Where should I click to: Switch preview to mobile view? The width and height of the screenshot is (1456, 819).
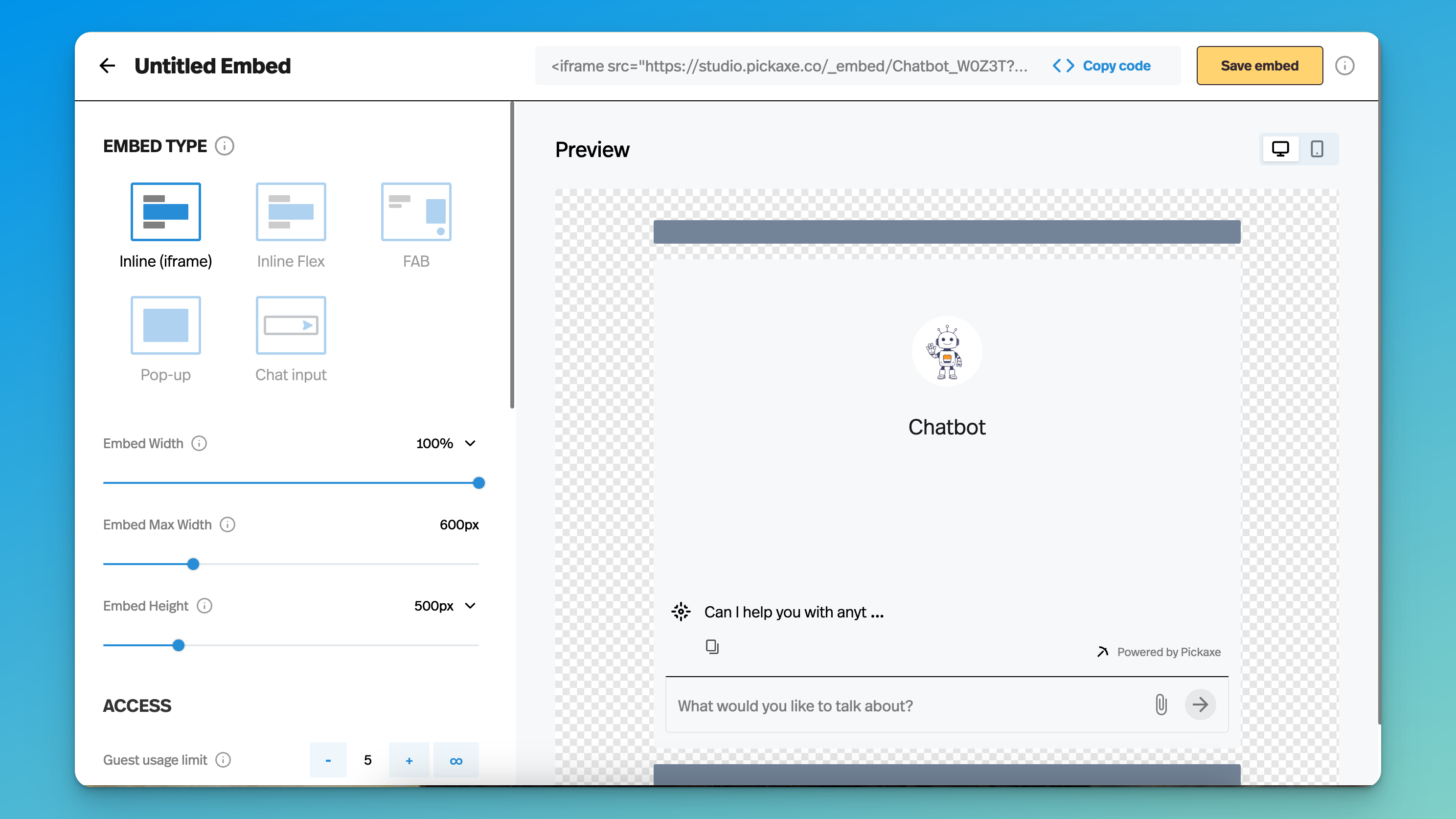pyautogui.click(x=1318, y=148)
